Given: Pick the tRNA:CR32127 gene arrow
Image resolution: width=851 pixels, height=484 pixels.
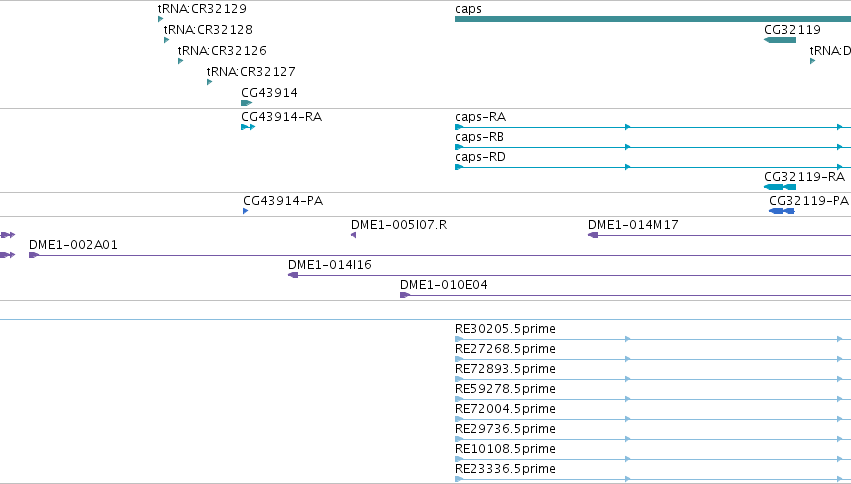Looking at the screenshot, I should pos(209,82).
